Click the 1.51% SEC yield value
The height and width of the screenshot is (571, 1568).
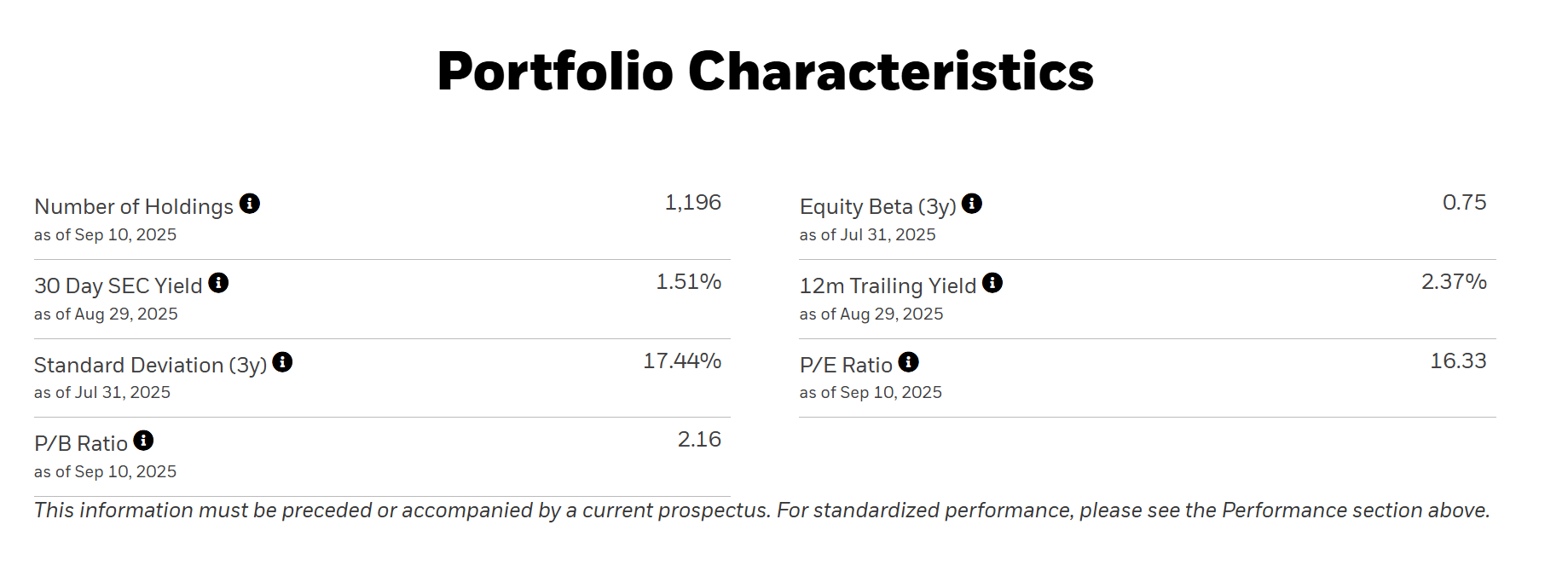[x=688, y=282]
